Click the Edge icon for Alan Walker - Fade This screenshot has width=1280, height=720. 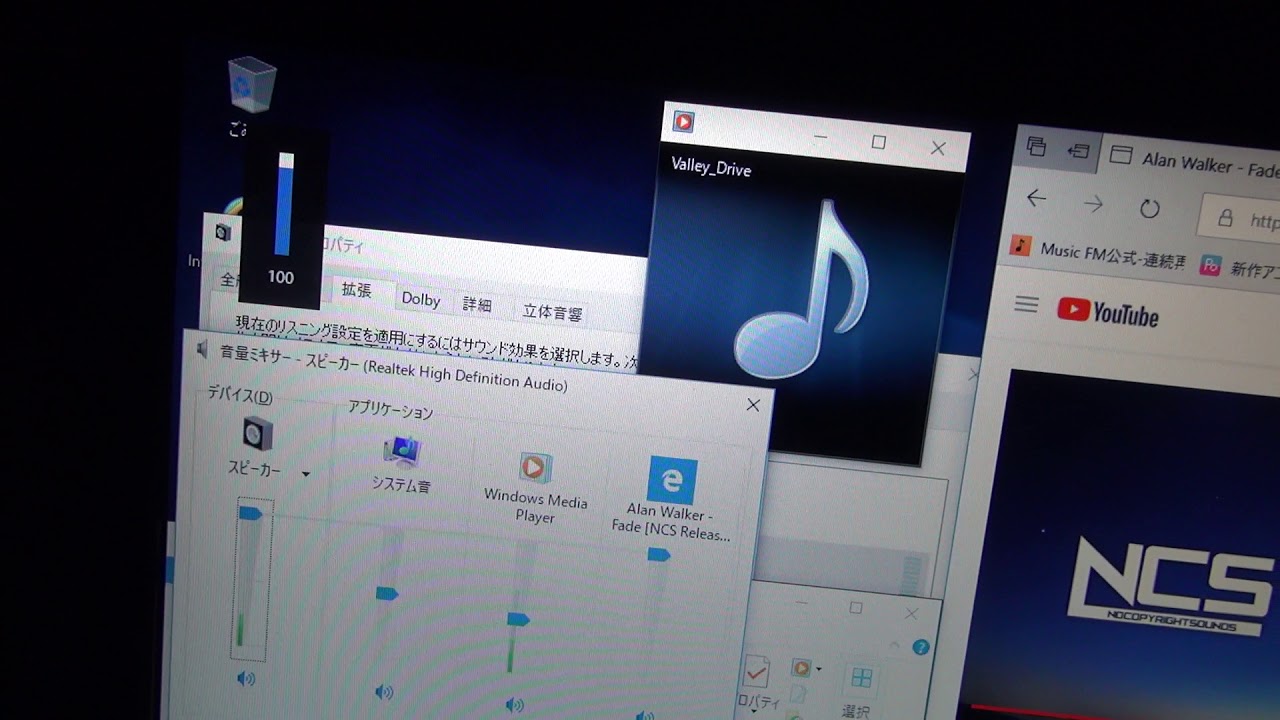click(672, 480)
